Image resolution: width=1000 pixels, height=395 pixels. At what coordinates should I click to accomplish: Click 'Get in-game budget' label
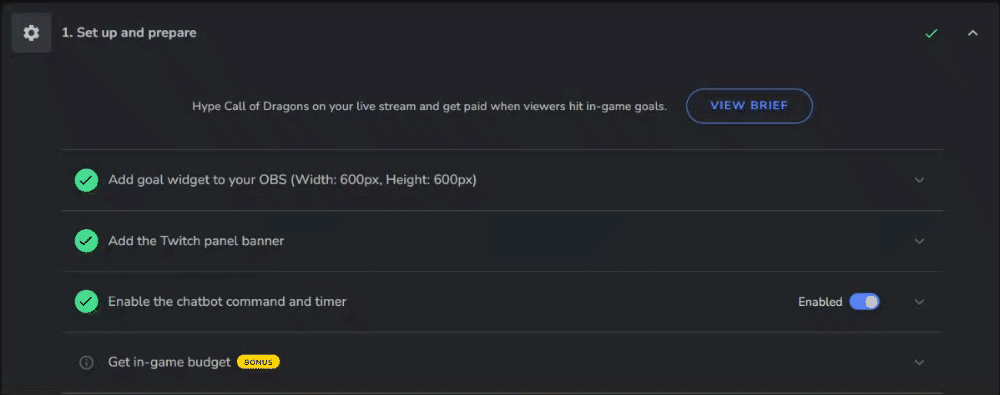coord(169,362)
